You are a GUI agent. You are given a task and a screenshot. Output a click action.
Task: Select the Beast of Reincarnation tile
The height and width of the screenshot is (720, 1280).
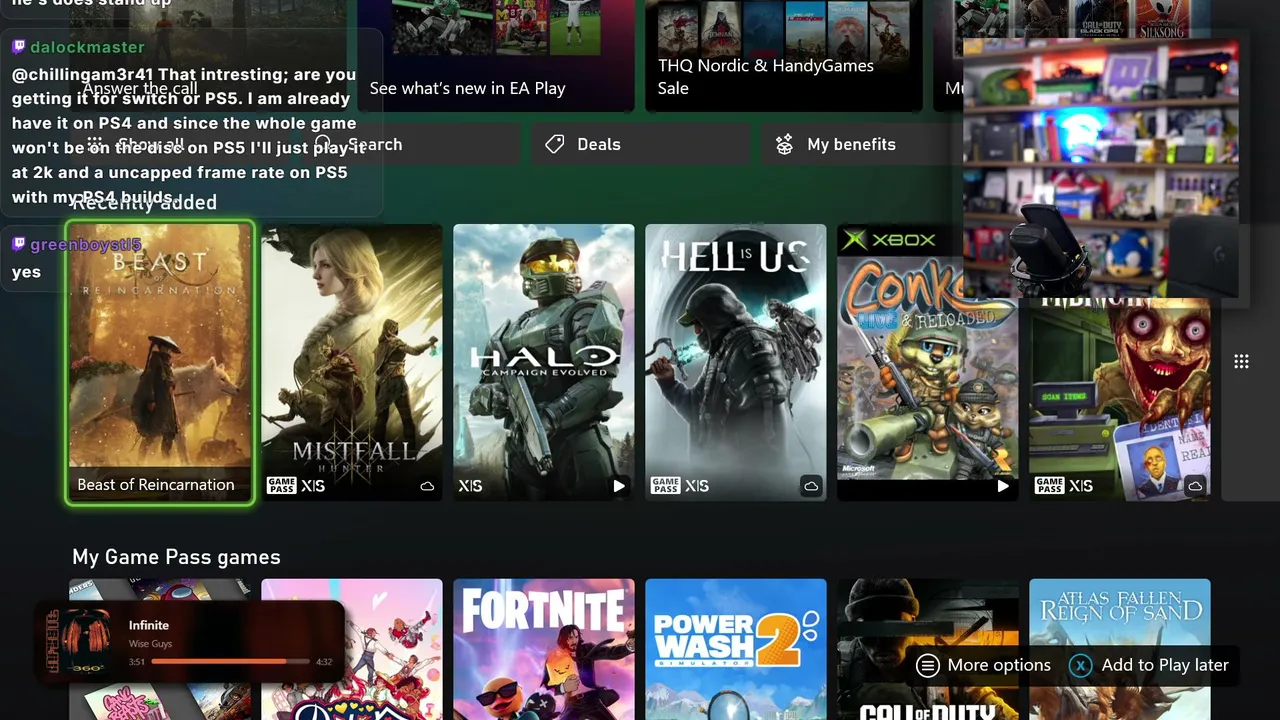[x=160, y=362]
